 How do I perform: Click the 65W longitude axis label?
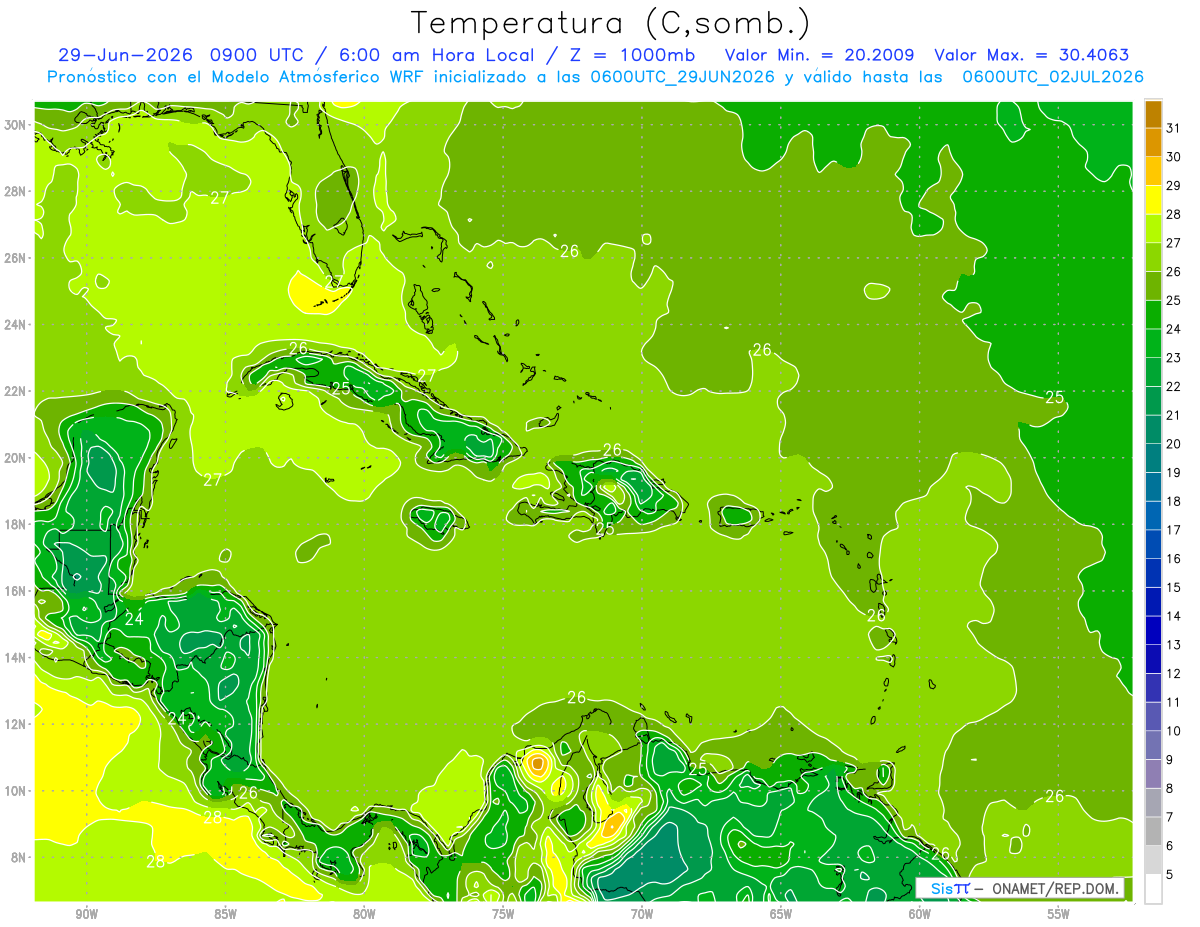coord(781,914)
